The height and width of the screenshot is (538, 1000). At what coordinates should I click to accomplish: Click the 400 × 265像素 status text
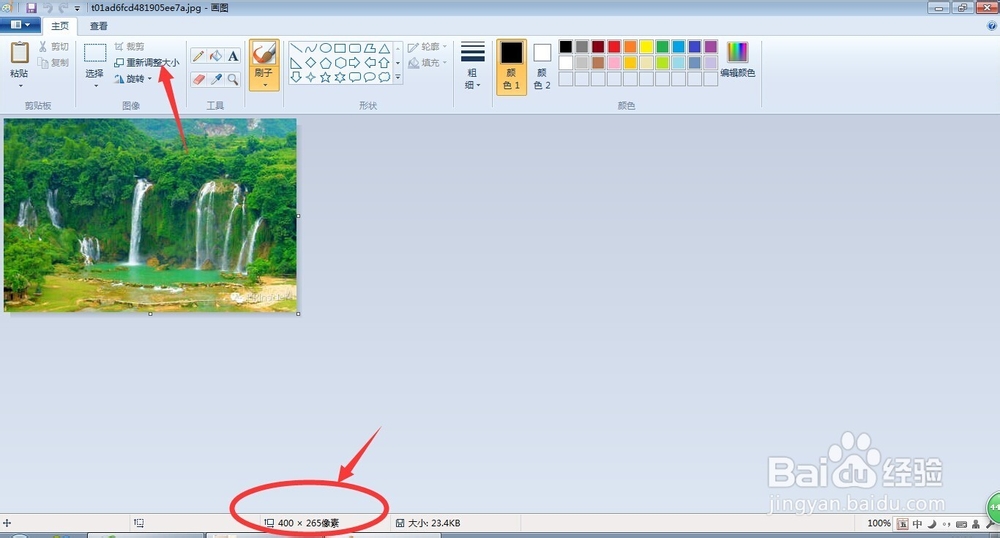(x=309, y=523)
